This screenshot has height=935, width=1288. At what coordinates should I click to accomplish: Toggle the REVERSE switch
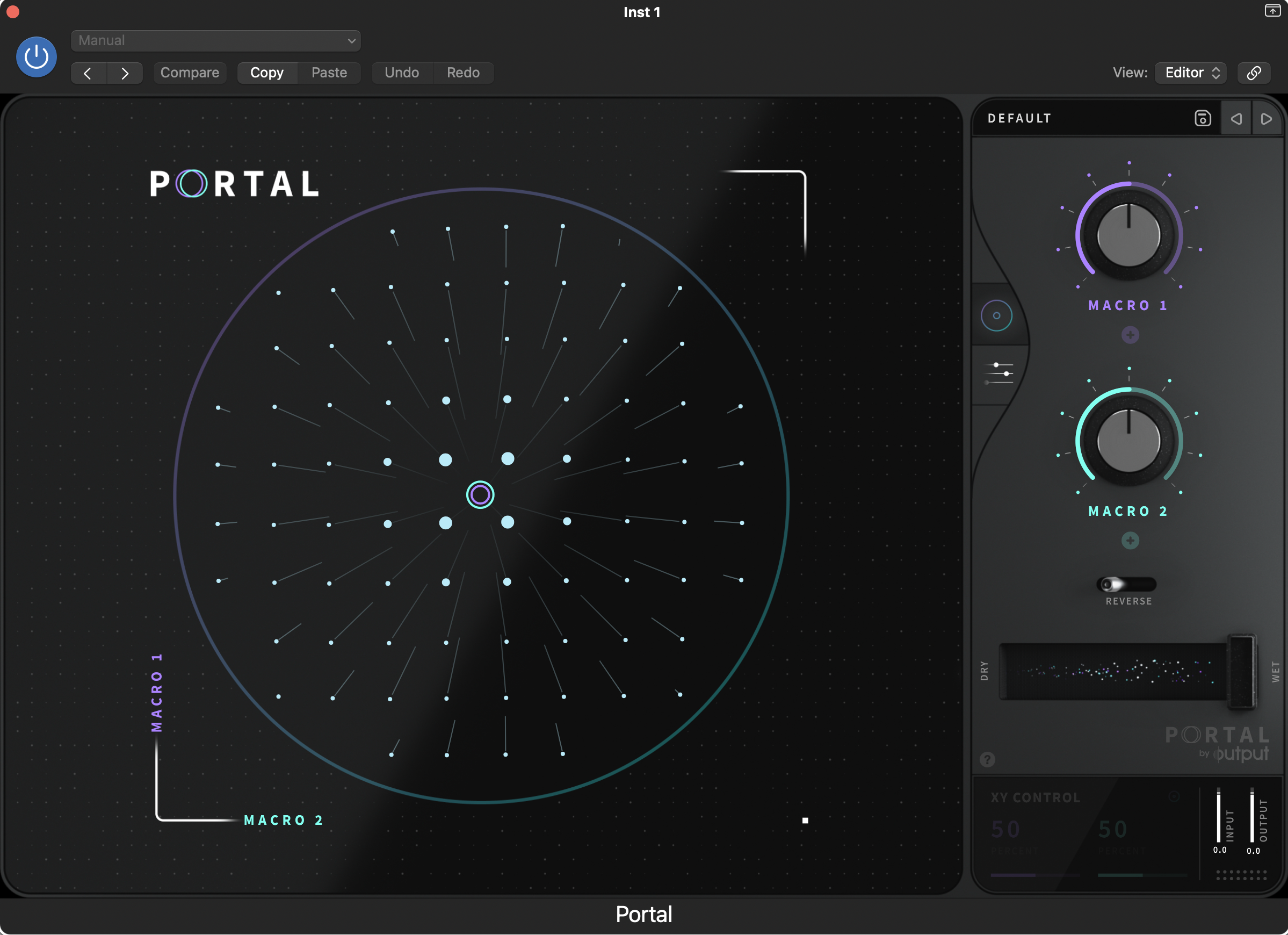(x=1127, y=585)
